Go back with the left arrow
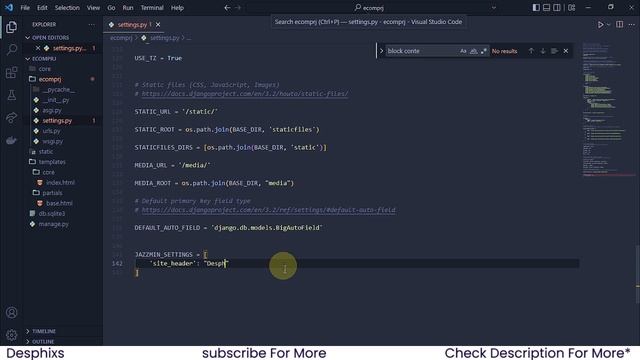640x360 pixels. [227, 7]
